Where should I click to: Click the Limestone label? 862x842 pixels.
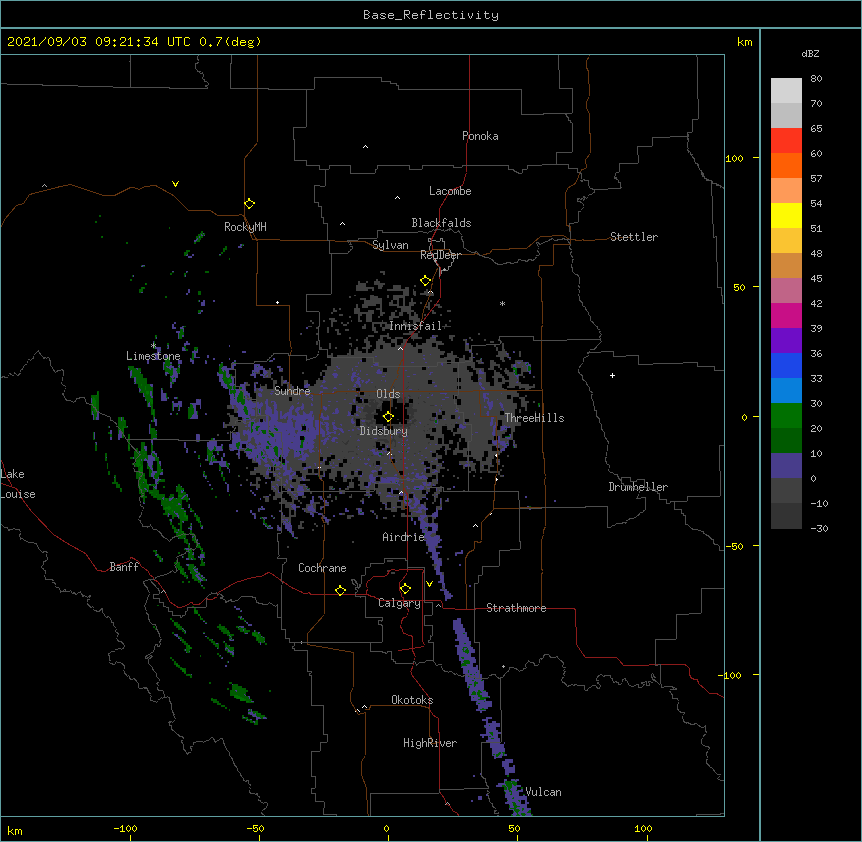153,356
